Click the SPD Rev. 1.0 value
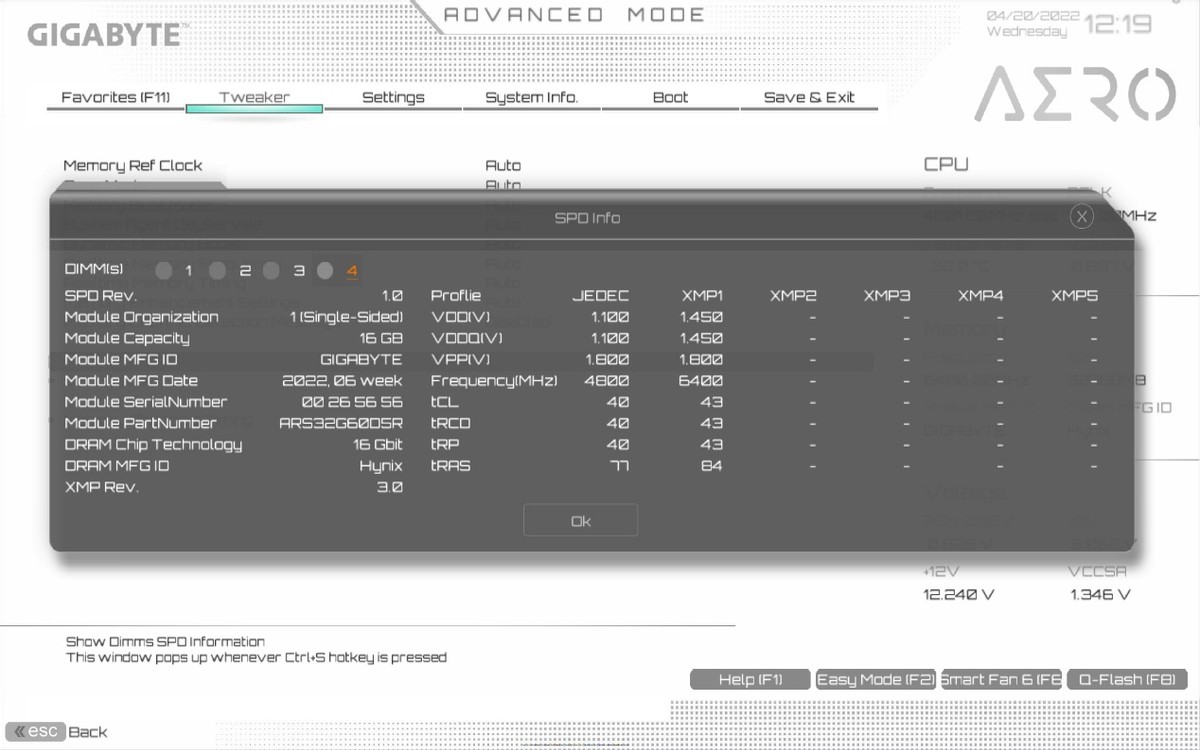 (x=392, y=295)
